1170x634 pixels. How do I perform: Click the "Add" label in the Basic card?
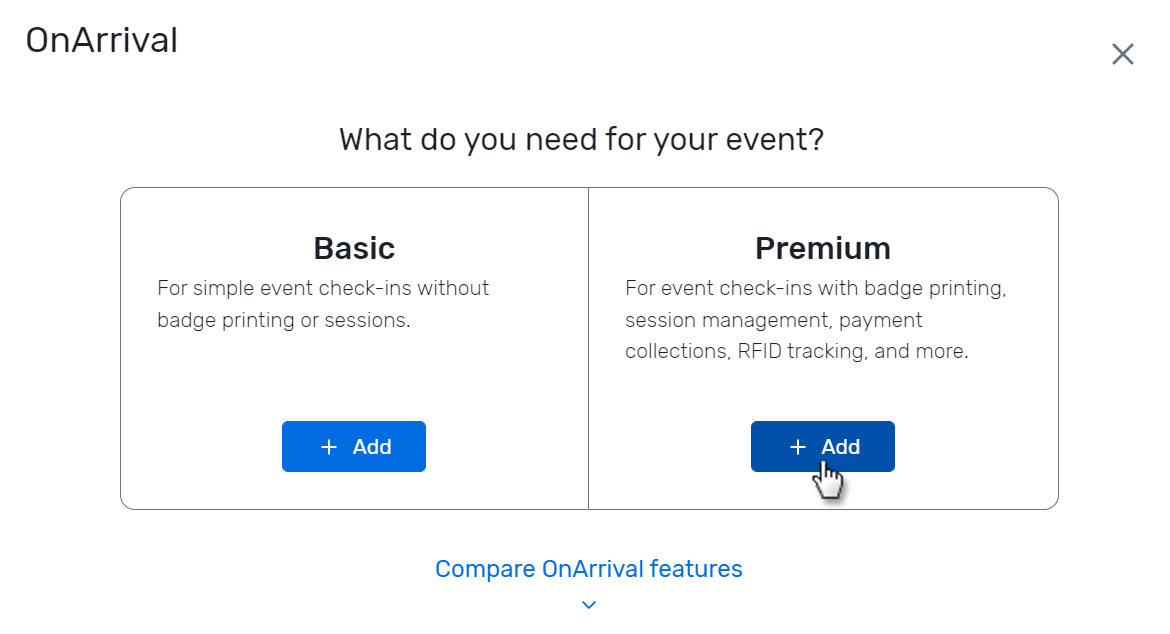click(x=372, y=447)
